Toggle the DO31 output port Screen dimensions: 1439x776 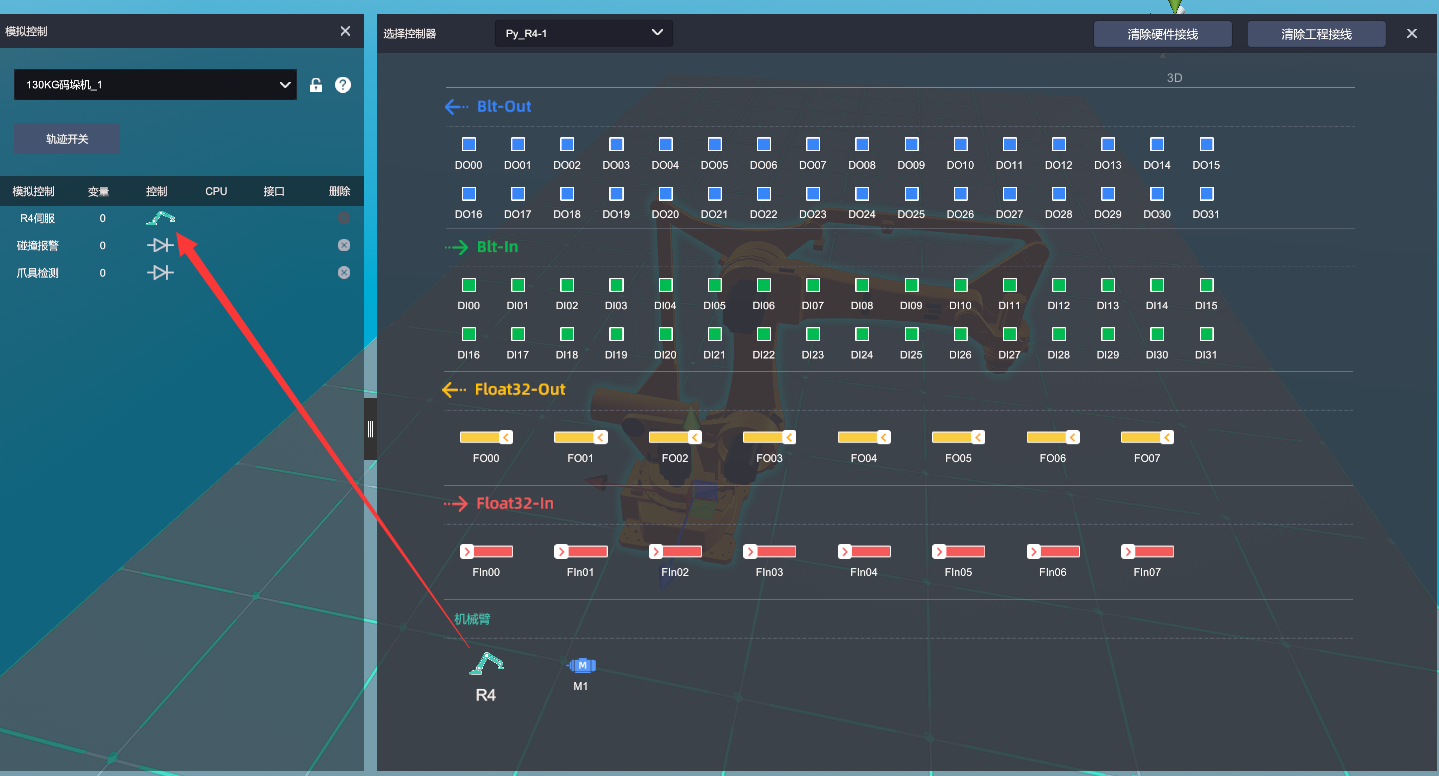1206,194
